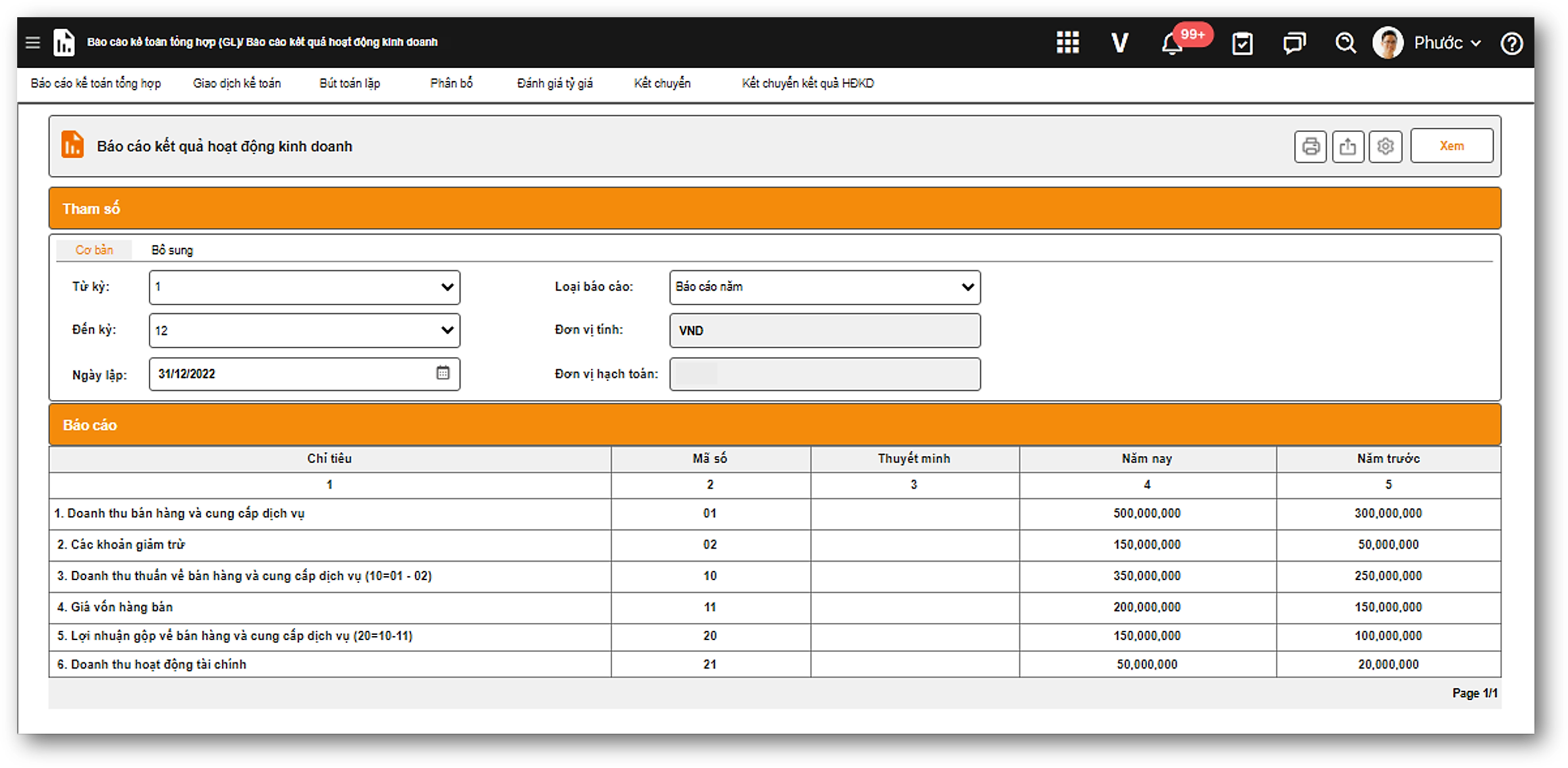Image resolution: width=1568 pixels, height=768 pixels.
Task: Open Giao dịch kế toán menu
Action: [x=237, y=83]
